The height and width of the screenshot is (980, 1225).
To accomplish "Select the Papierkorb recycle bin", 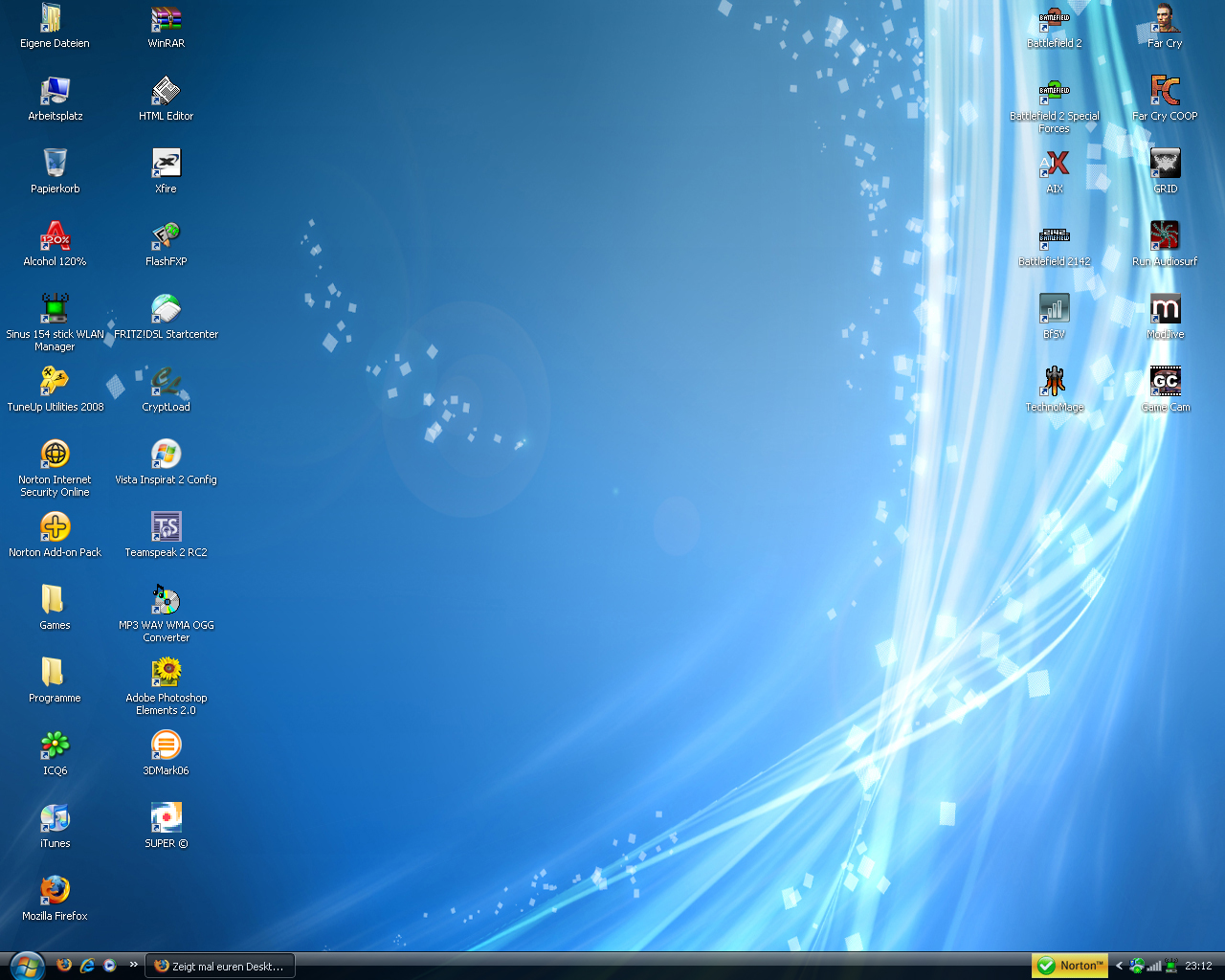I will 55,165.
